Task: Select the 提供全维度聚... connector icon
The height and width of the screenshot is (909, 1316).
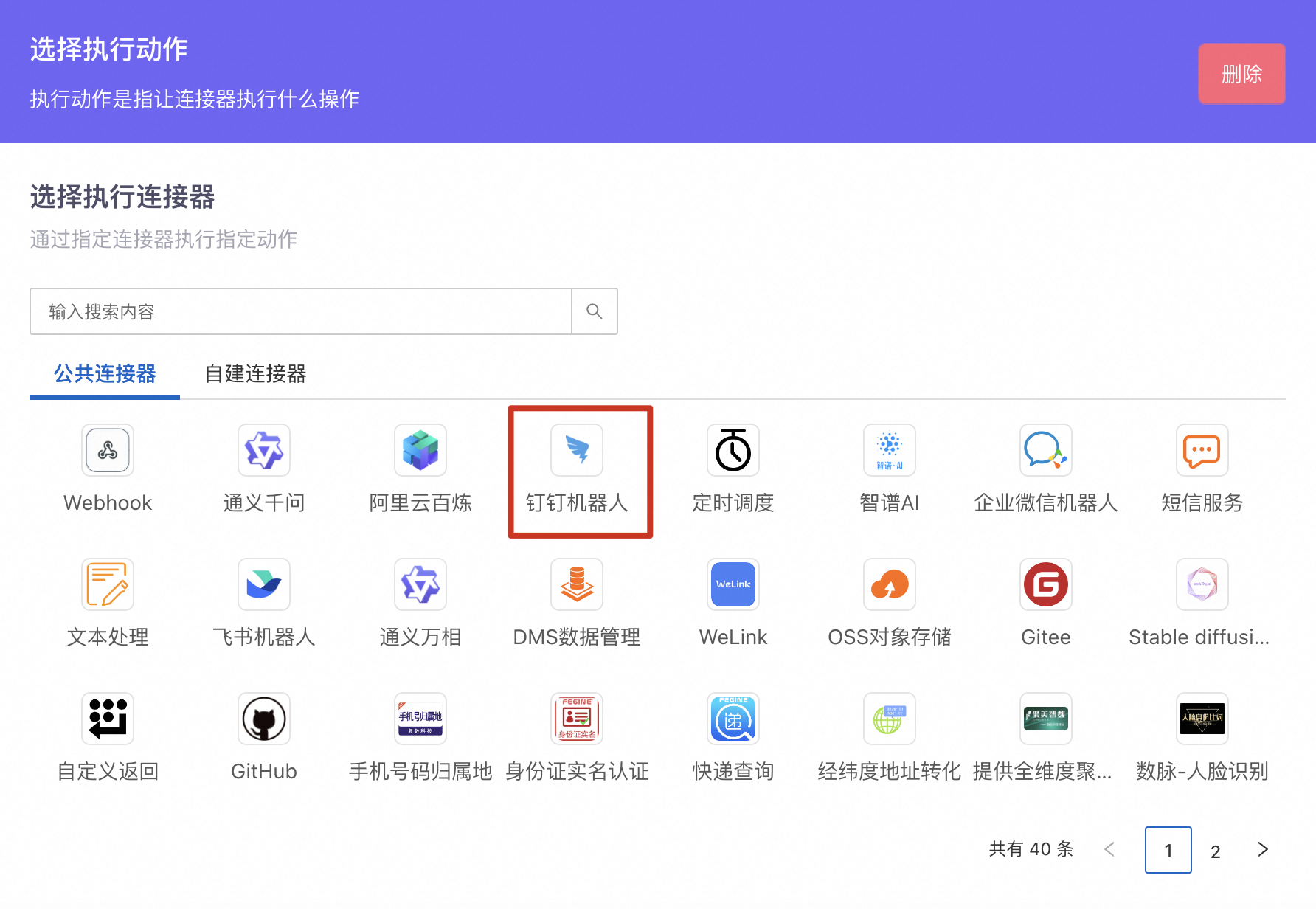Action: pos(1046,719)
